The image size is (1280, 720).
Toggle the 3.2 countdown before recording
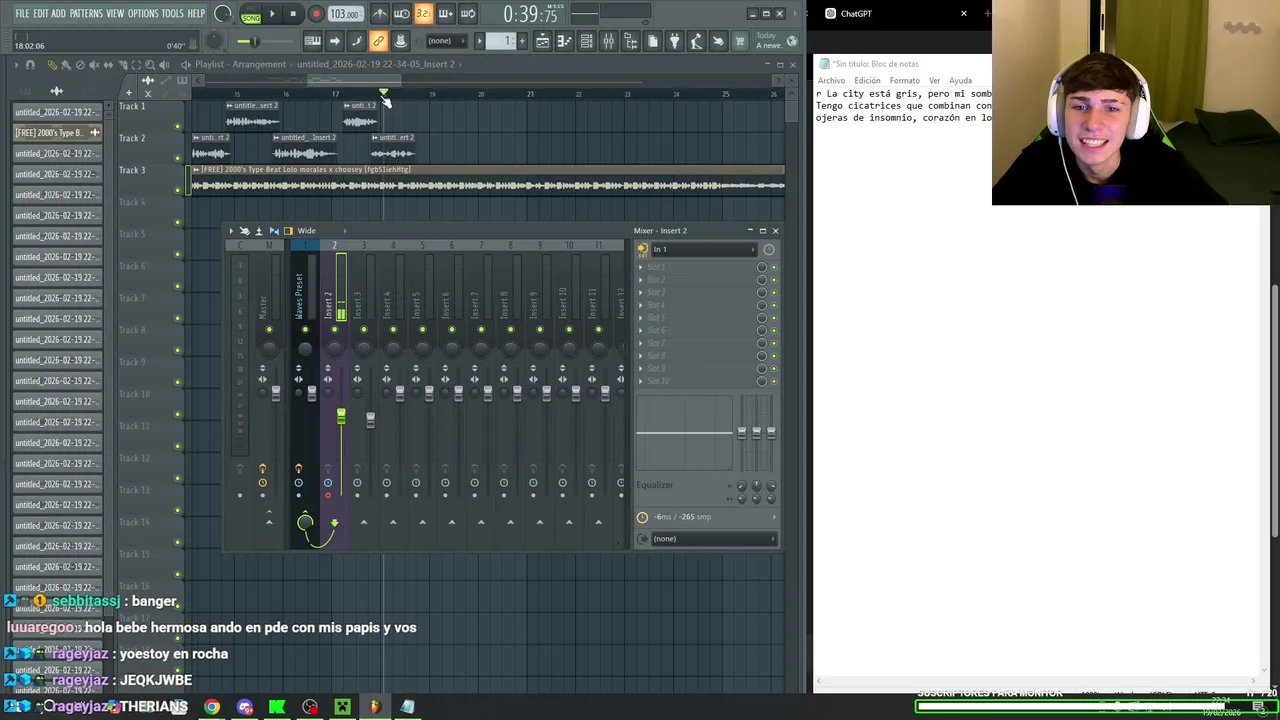coord(423,14)
